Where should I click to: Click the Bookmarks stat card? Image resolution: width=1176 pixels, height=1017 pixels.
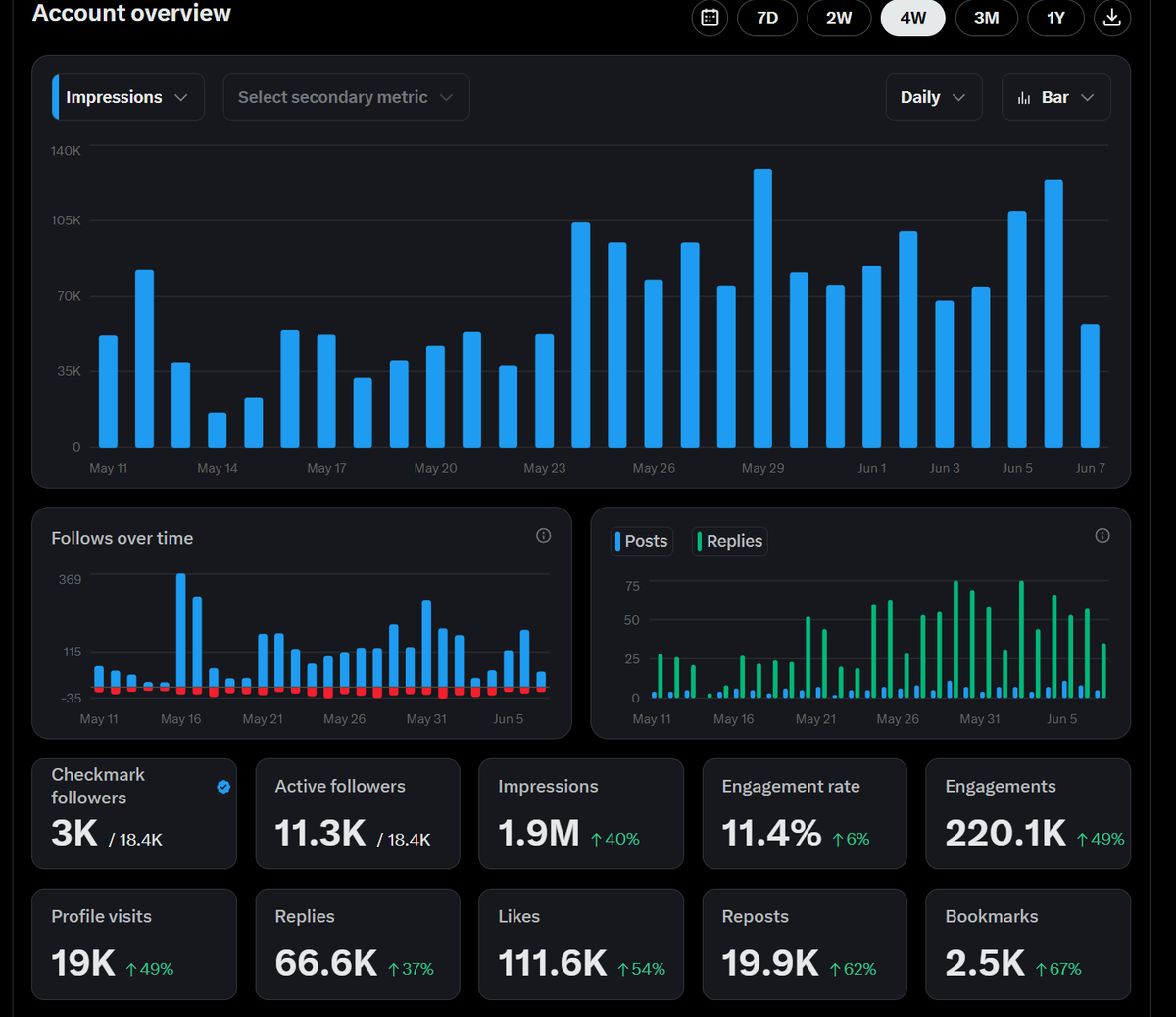[x=1028, y=944]
